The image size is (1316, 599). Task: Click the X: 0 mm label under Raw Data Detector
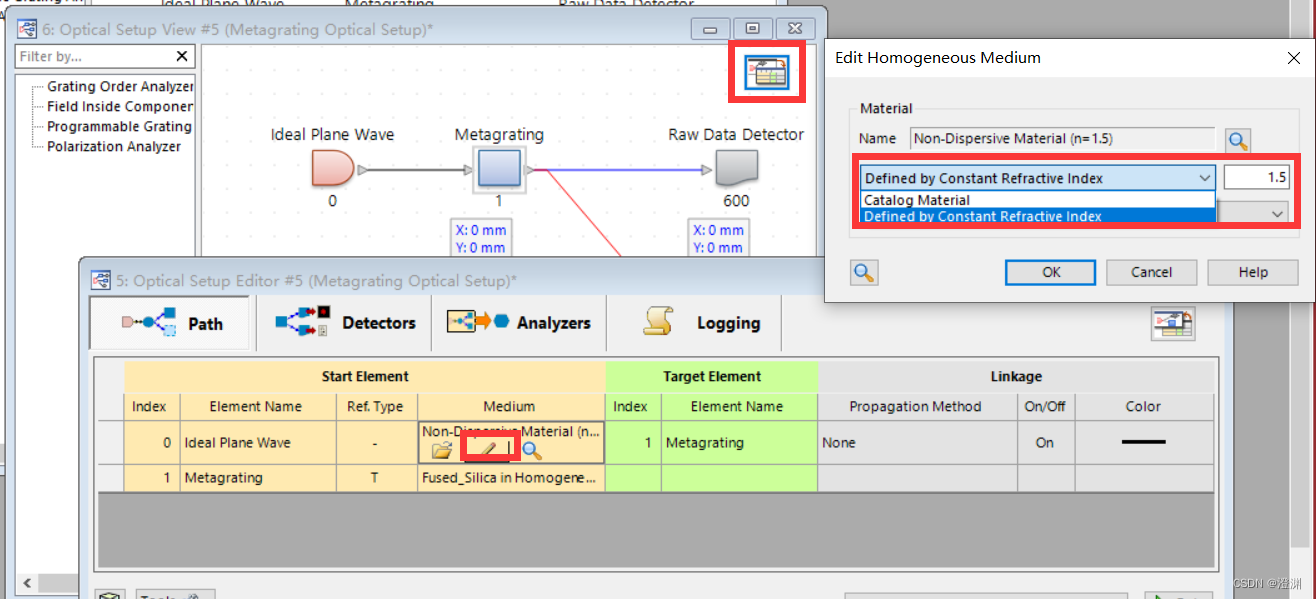(x=717, y=230)
